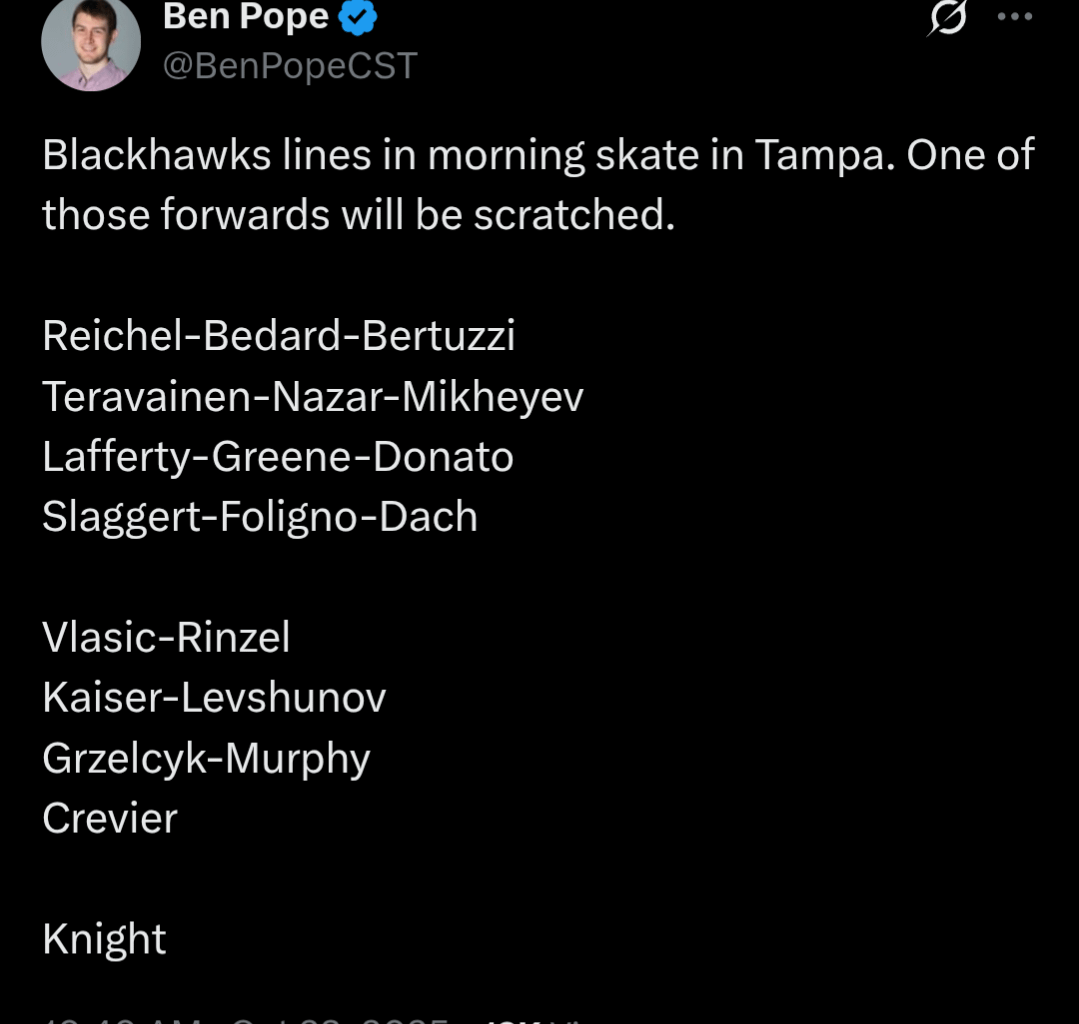The height and width of the screenshot is (1024, 1079).
Task: Click the Vlasic-Rinzel defensive pairing text
Action: click(x=166, y=637)
